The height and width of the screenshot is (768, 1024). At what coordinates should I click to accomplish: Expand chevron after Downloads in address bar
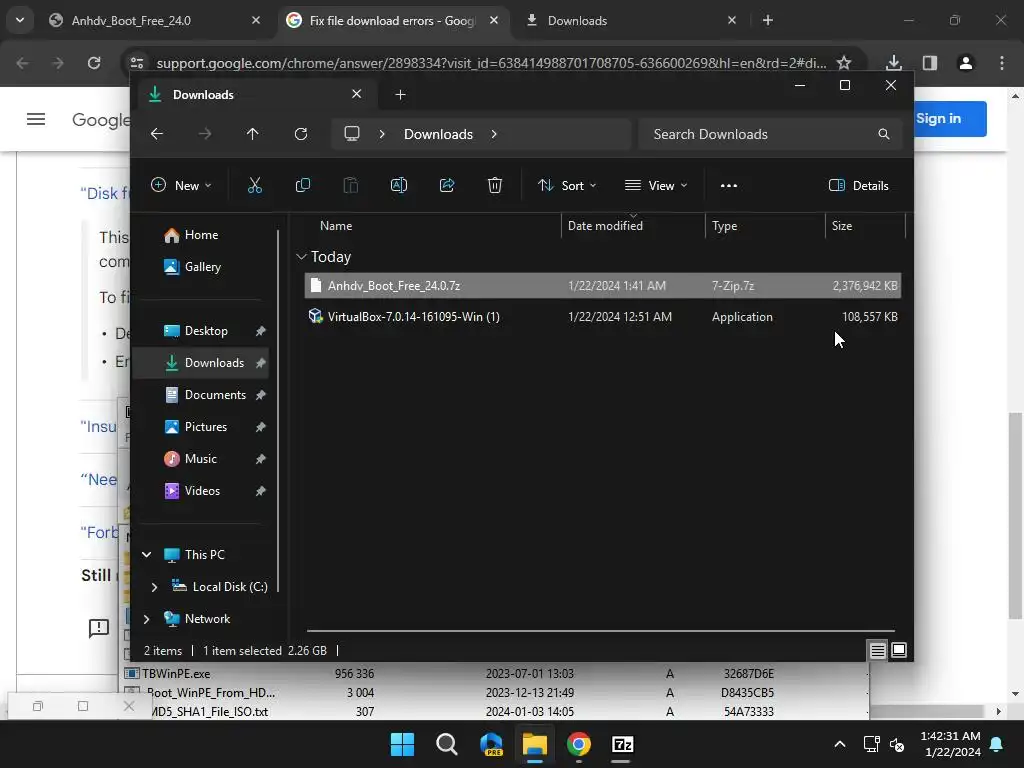tap(494, 134)
